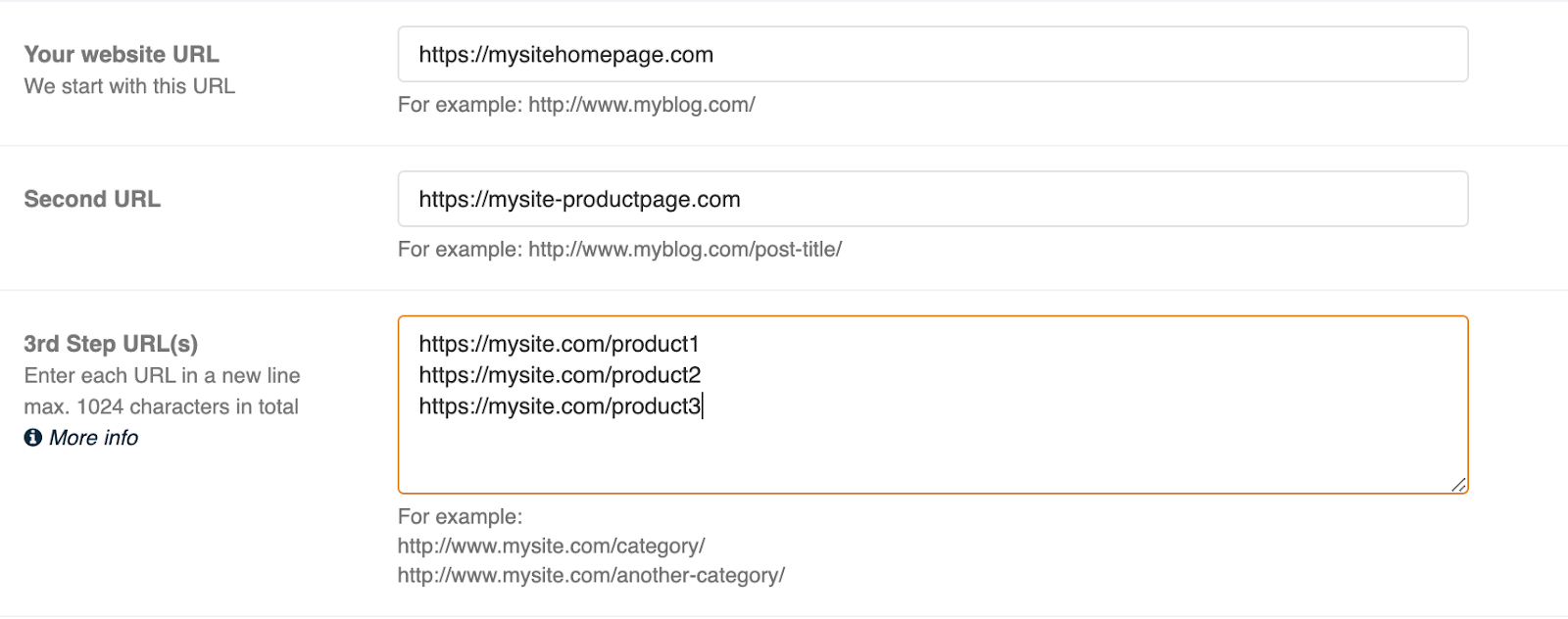Image resolution: width=1568 pixels, height=619 pixels.
Task: Click the '3rd Step URL(s)' label
Action: click(111, 344)
